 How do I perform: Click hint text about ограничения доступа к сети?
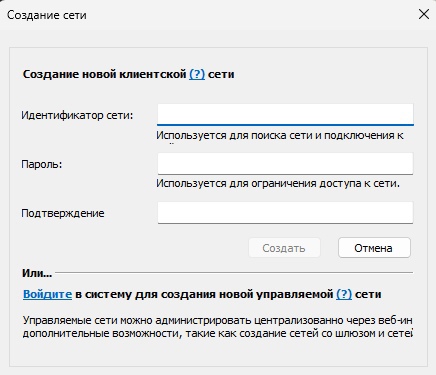pos(278,184)
